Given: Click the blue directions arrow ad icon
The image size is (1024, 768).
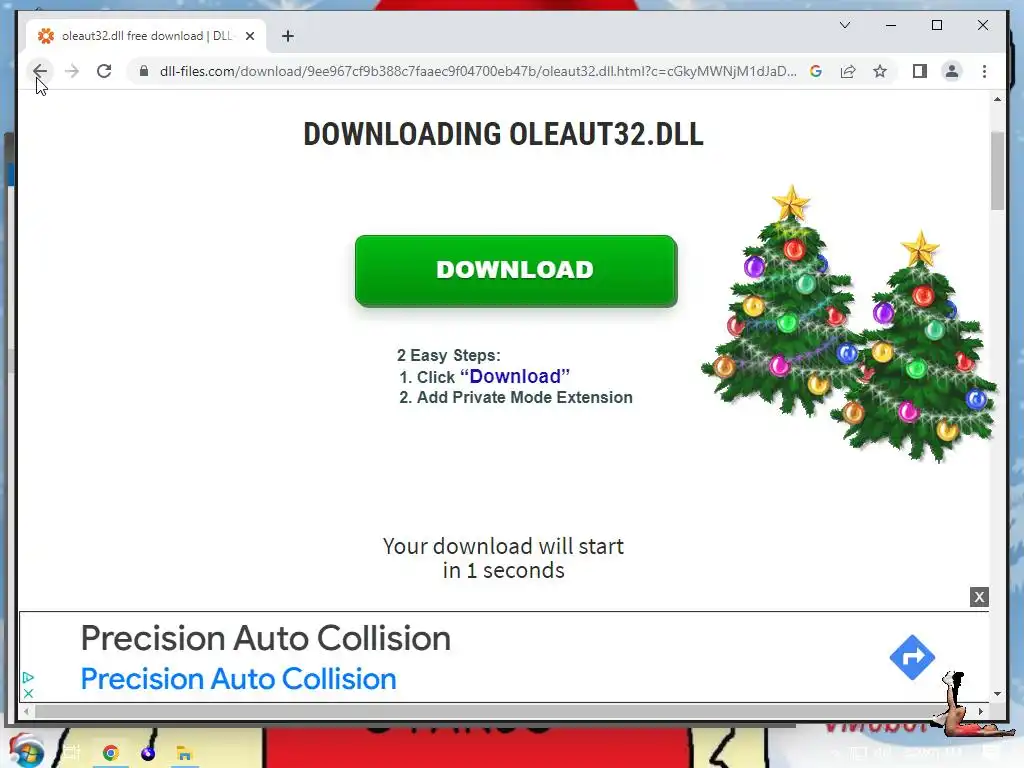Looking at the screenshot, I should point(912,657).
